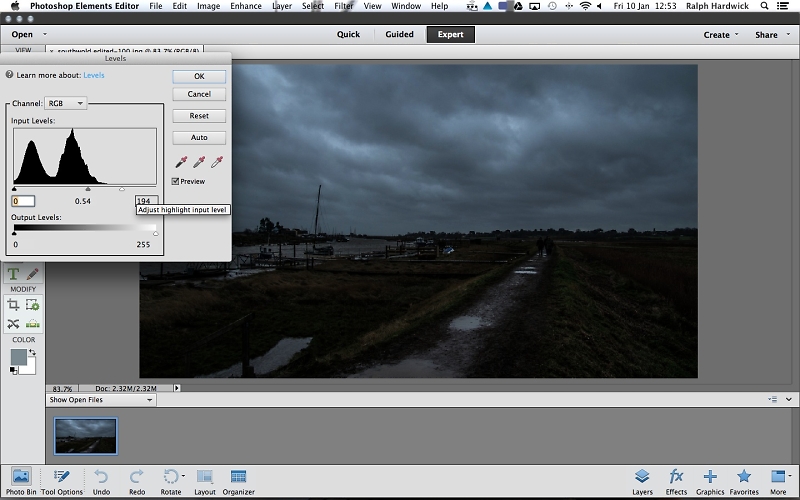This screenshot has height=500, width=800.
Task: Select the black point eyedropper in Levels
Action: point(181,162)
